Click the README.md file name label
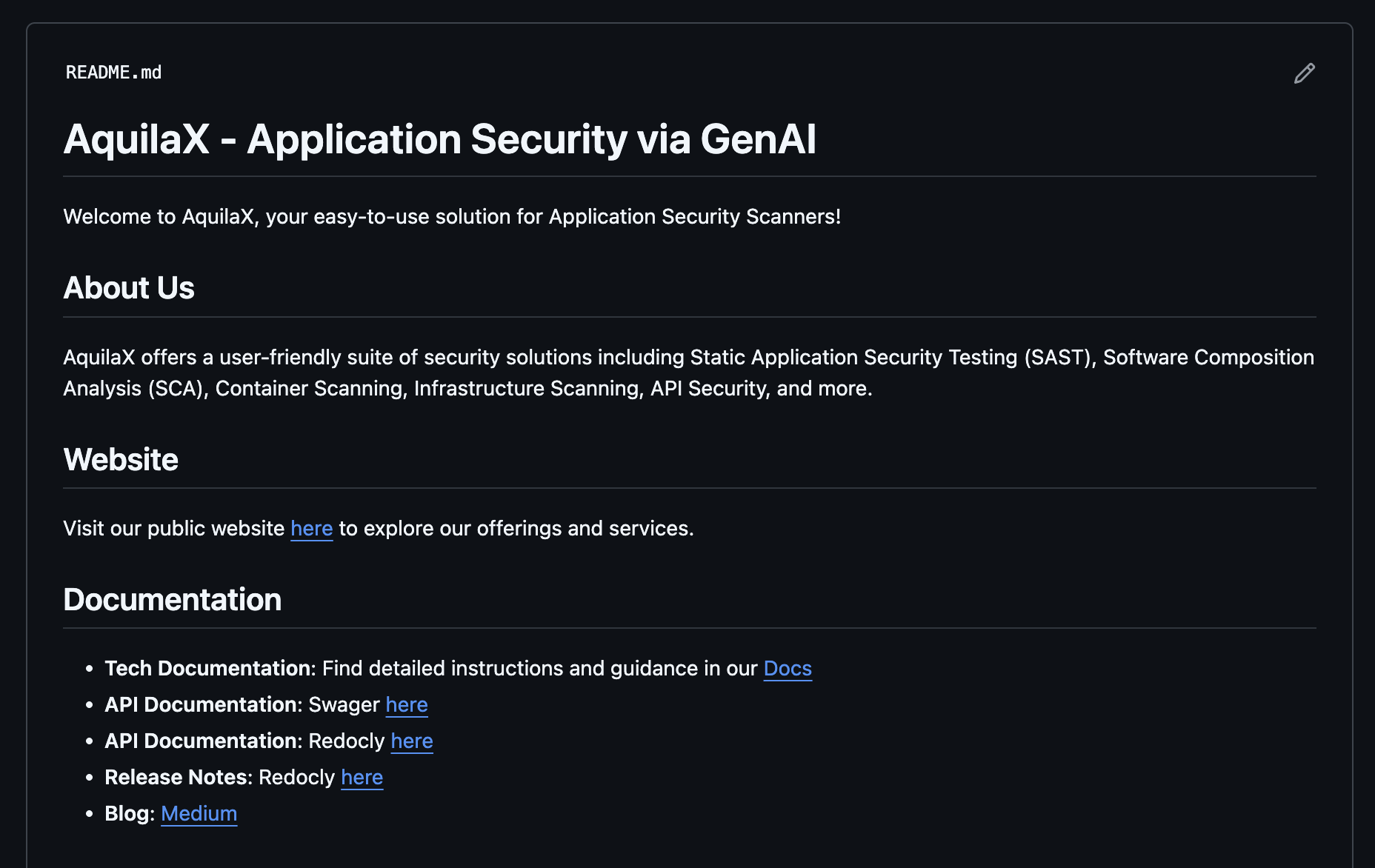The image size is (1375, 868). pyautogui.click(x=113, y=73)
